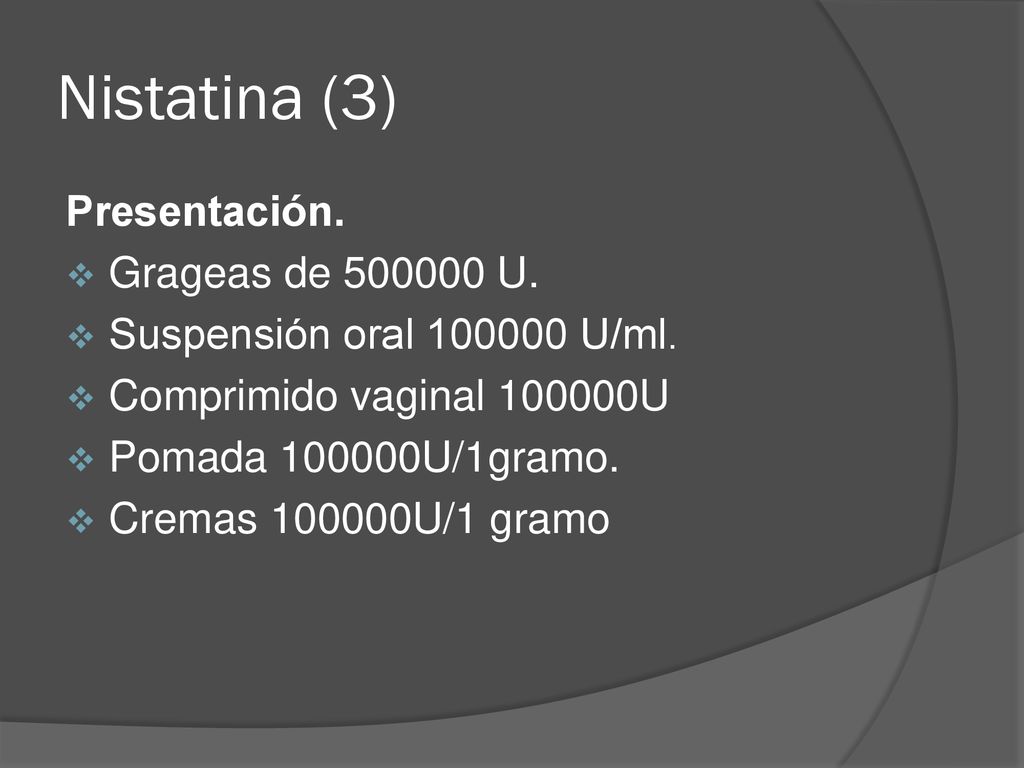The height and width of the screenshot is (768, 1024).
Task: Select the slide title Nistatina (3)
Action: [227, 100]
